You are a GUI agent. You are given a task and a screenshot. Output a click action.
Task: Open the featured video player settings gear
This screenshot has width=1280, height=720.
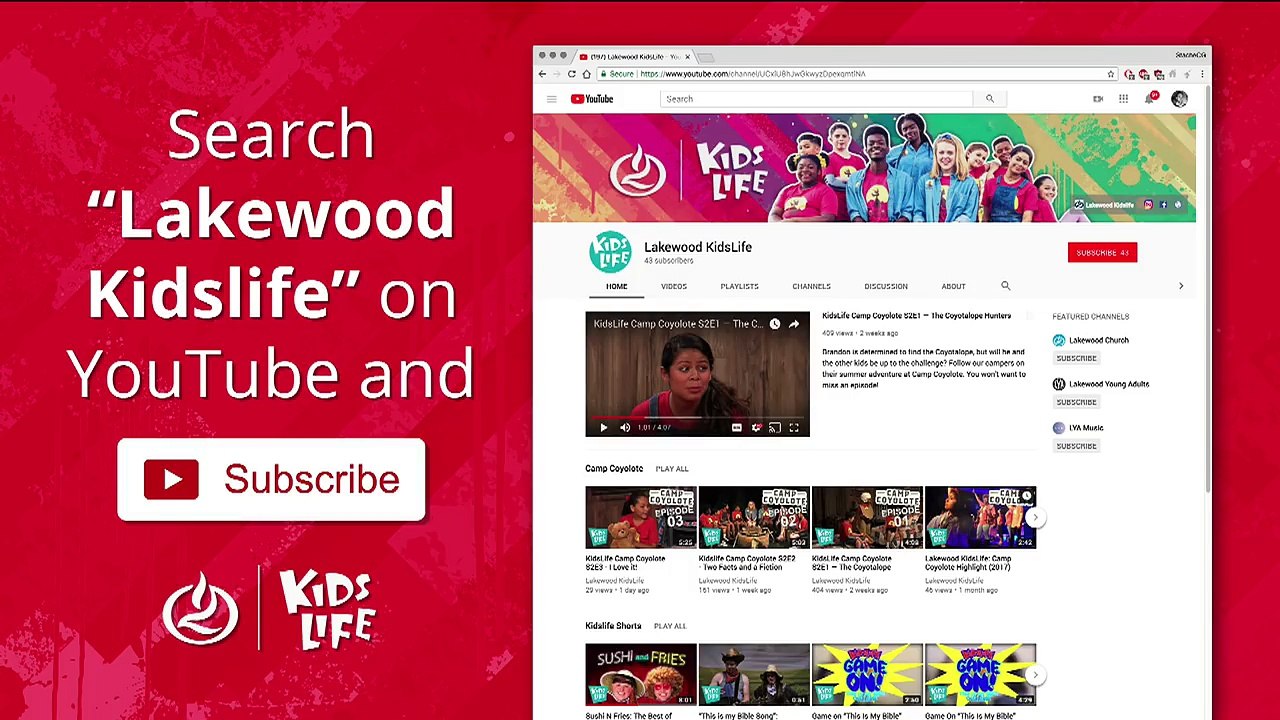pos(756,428)
